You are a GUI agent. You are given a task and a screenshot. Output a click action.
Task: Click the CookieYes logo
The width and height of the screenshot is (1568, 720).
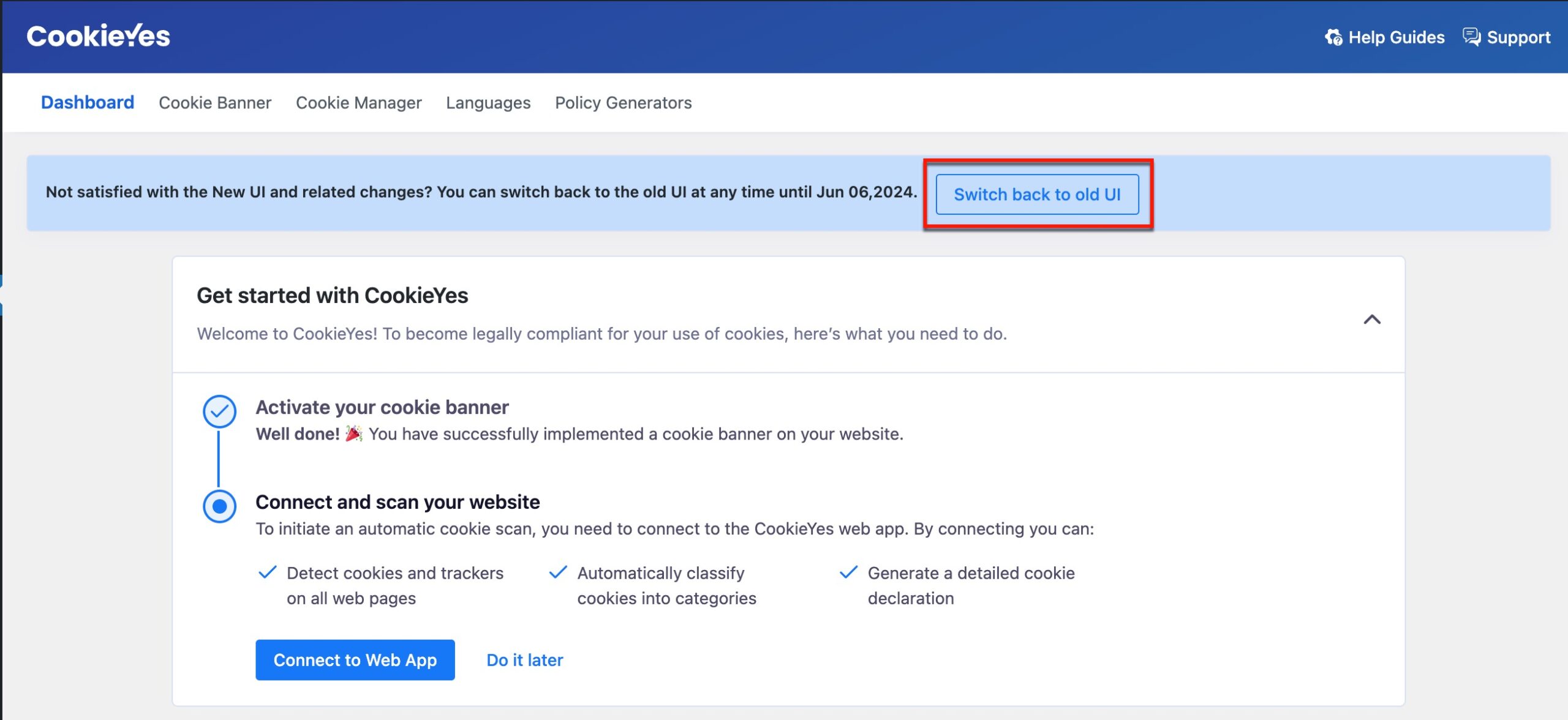98,36
